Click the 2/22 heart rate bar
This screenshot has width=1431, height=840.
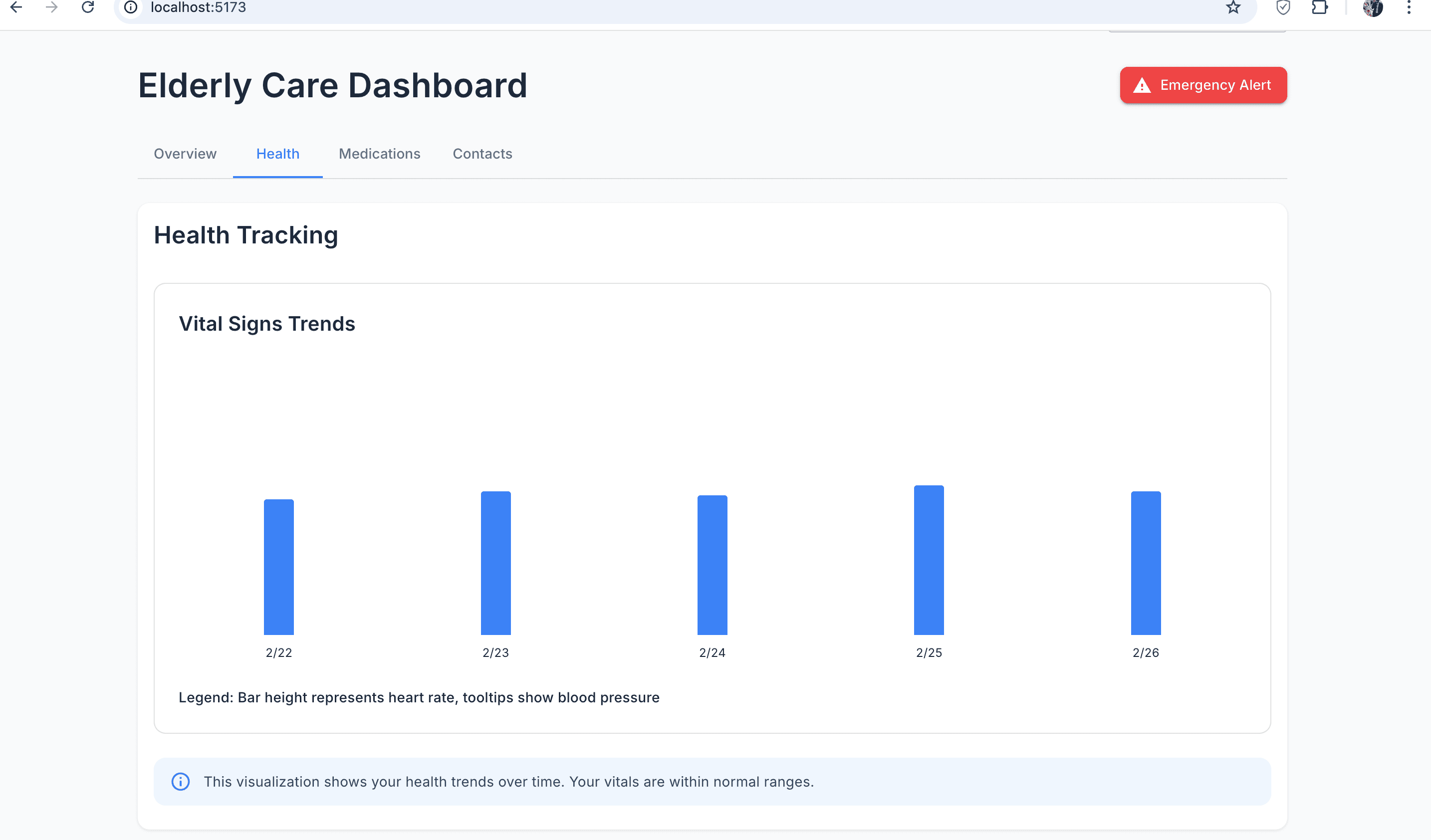coord(279,567)
